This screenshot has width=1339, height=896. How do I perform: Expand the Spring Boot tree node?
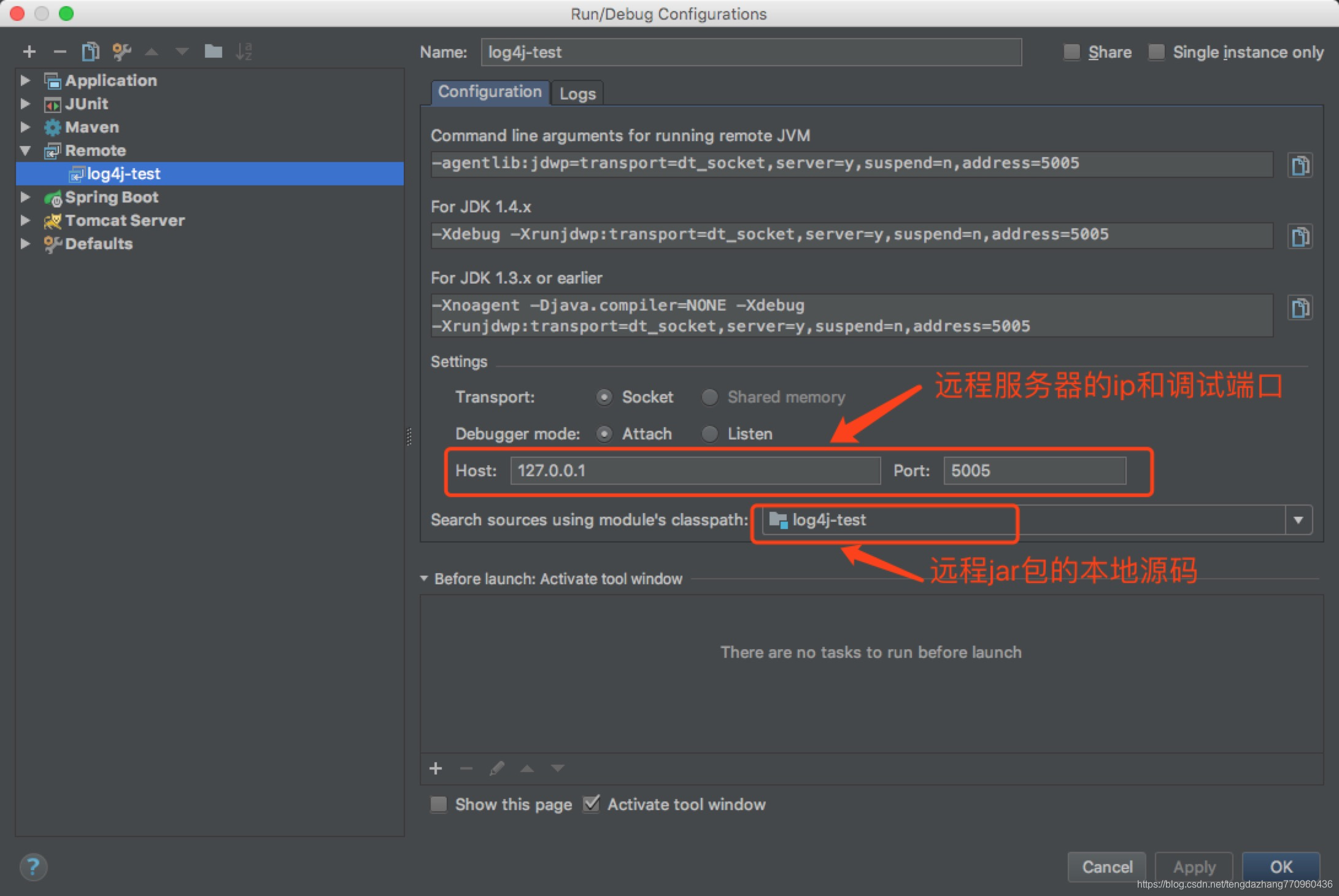(x=25, y=197)
